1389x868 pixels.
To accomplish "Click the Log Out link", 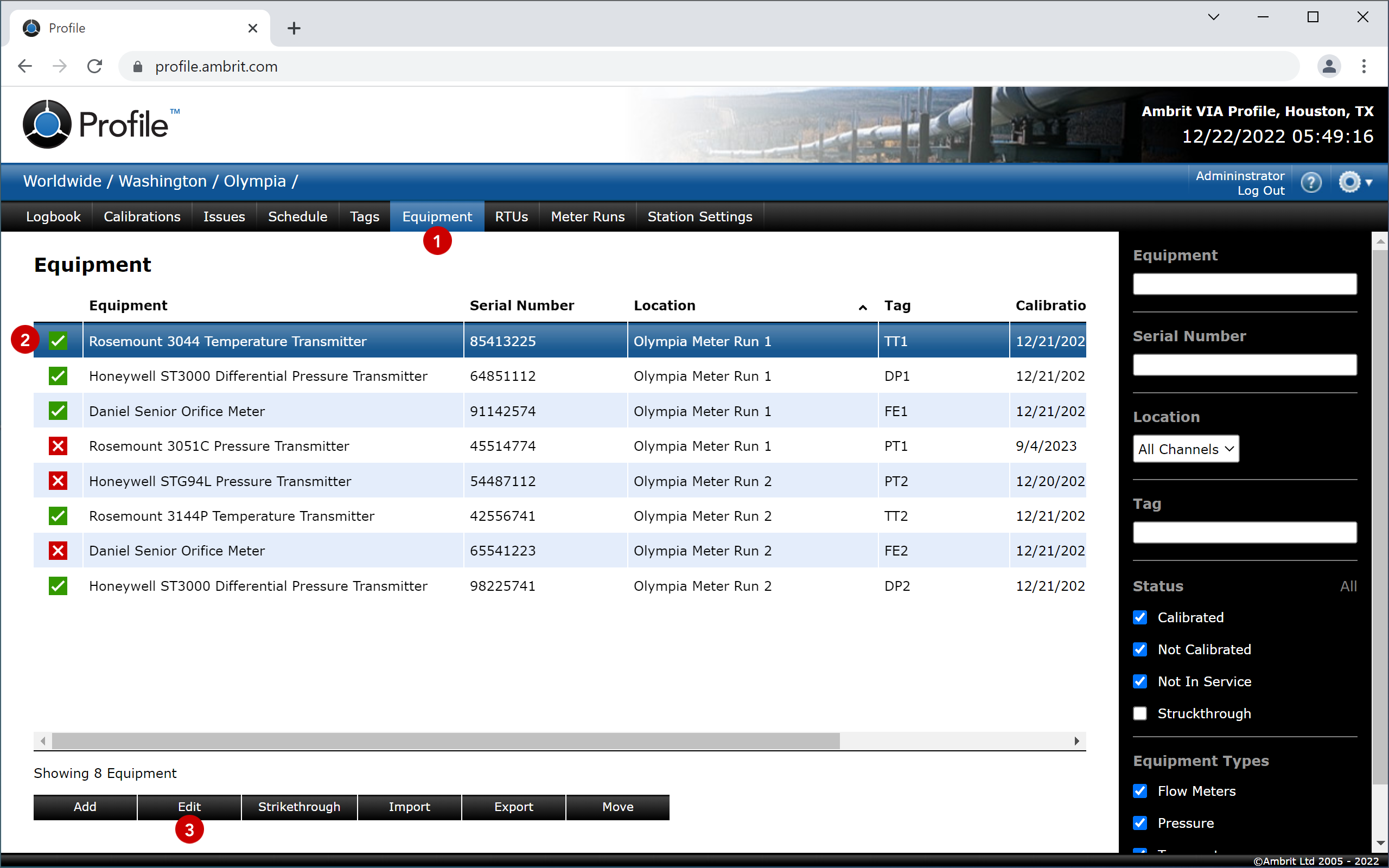I will click(1260, 191).
